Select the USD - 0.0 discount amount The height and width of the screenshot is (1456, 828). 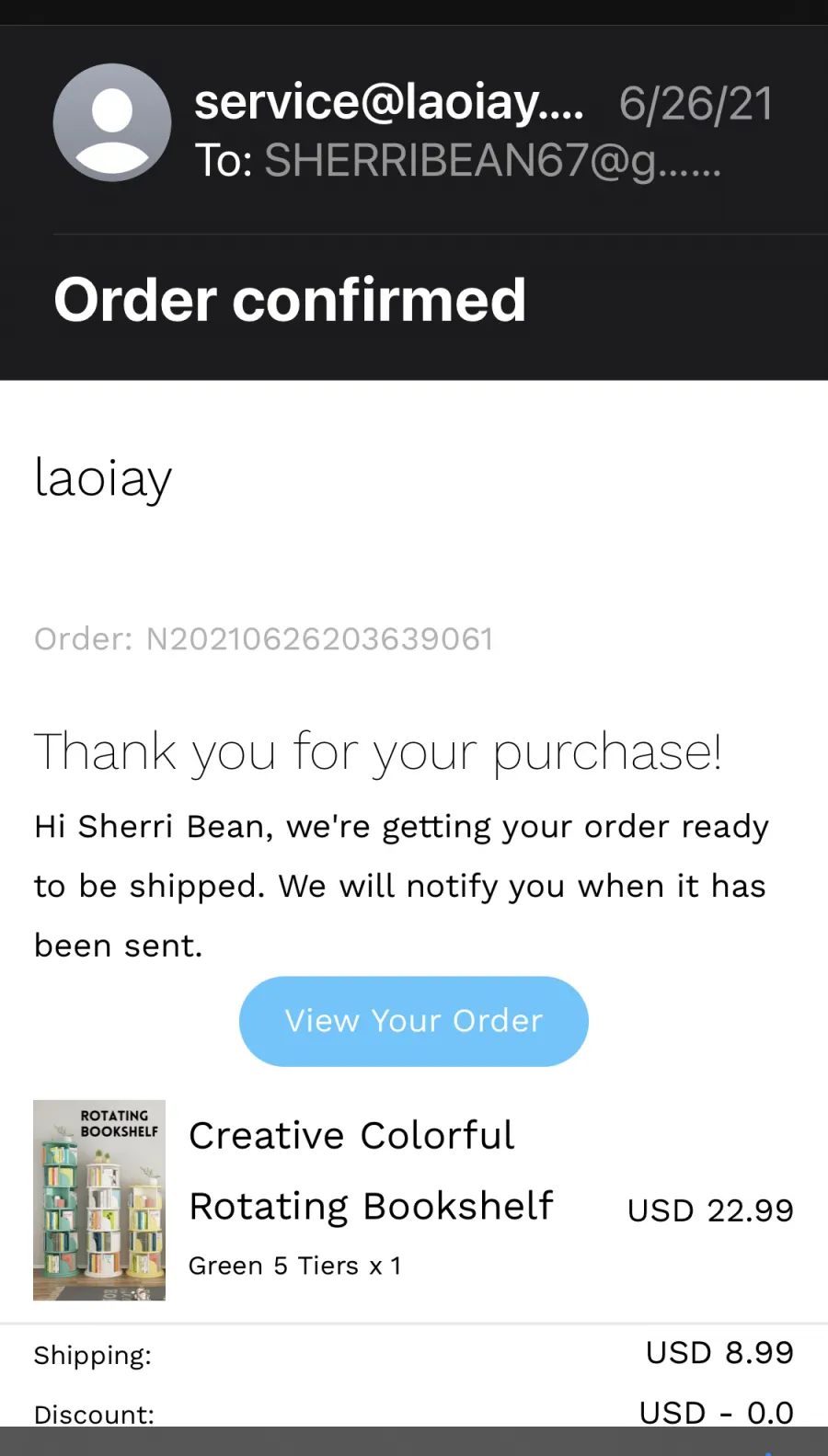click(x=716, y=1412)
